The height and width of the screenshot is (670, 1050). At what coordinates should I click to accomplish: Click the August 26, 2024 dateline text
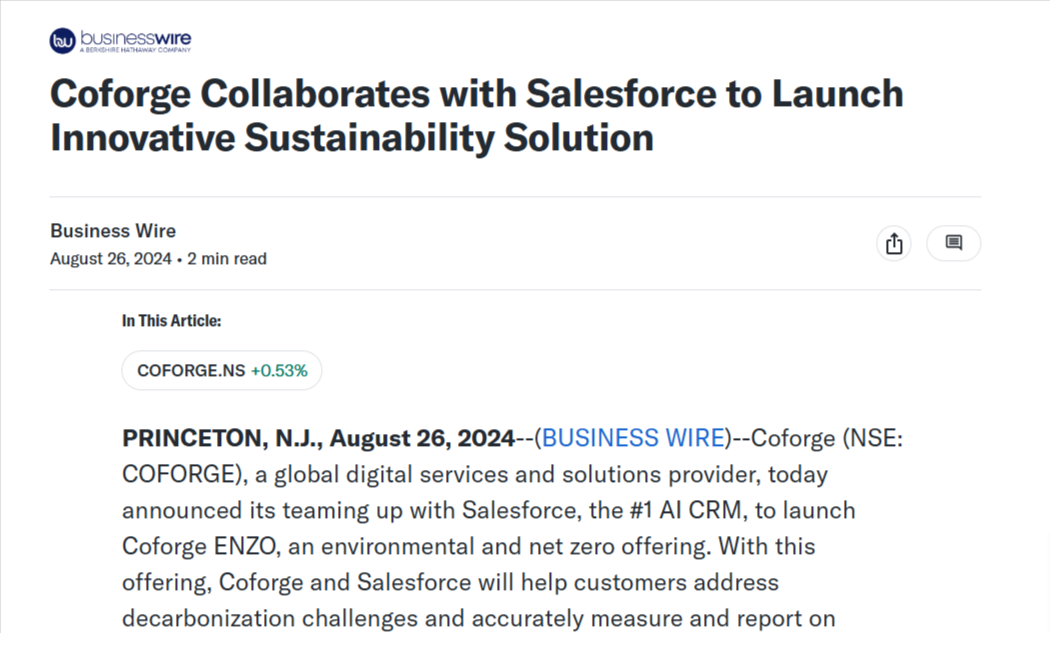(110, 258)
